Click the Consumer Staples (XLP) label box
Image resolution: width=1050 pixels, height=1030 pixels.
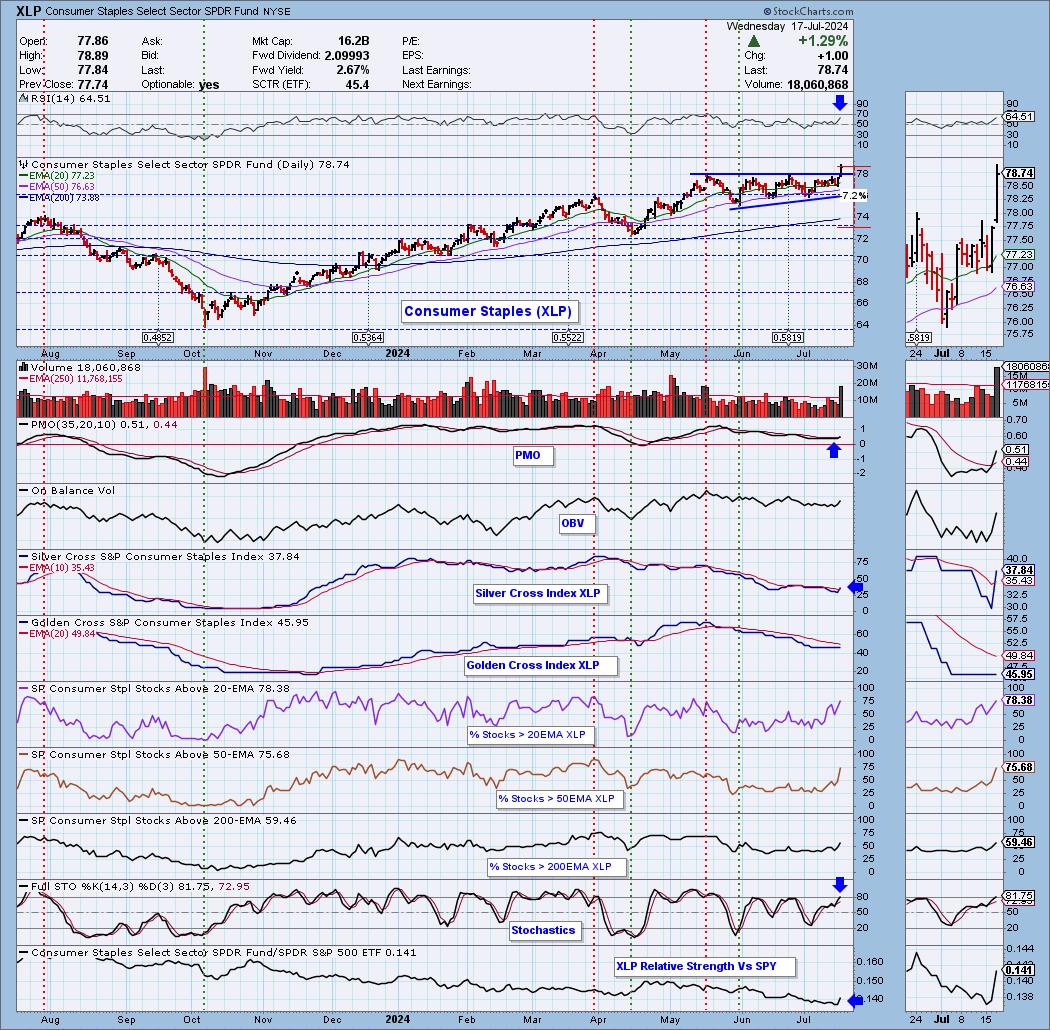pos(488,311)
